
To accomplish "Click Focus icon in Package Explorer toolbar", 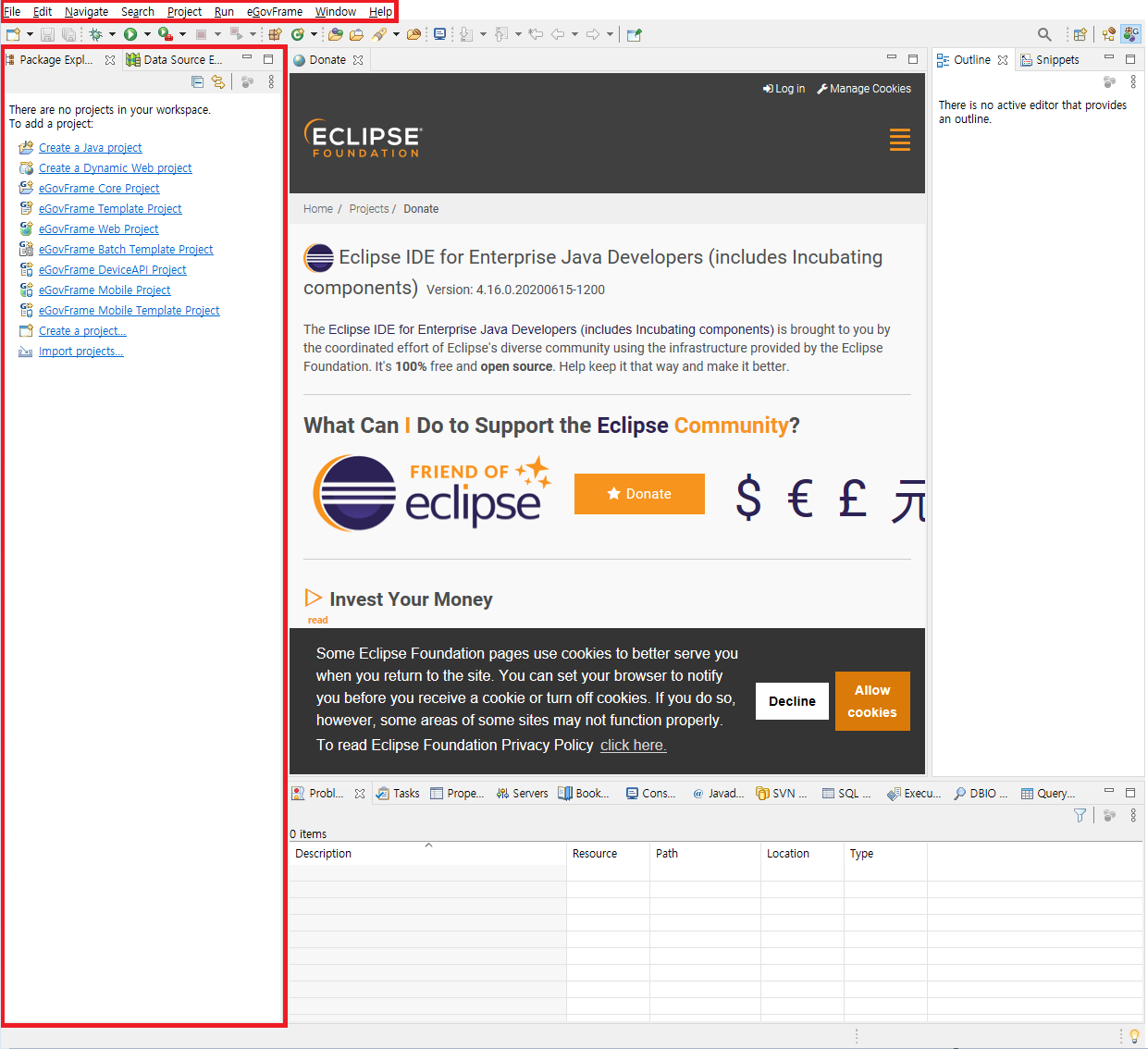I will 247,82.
